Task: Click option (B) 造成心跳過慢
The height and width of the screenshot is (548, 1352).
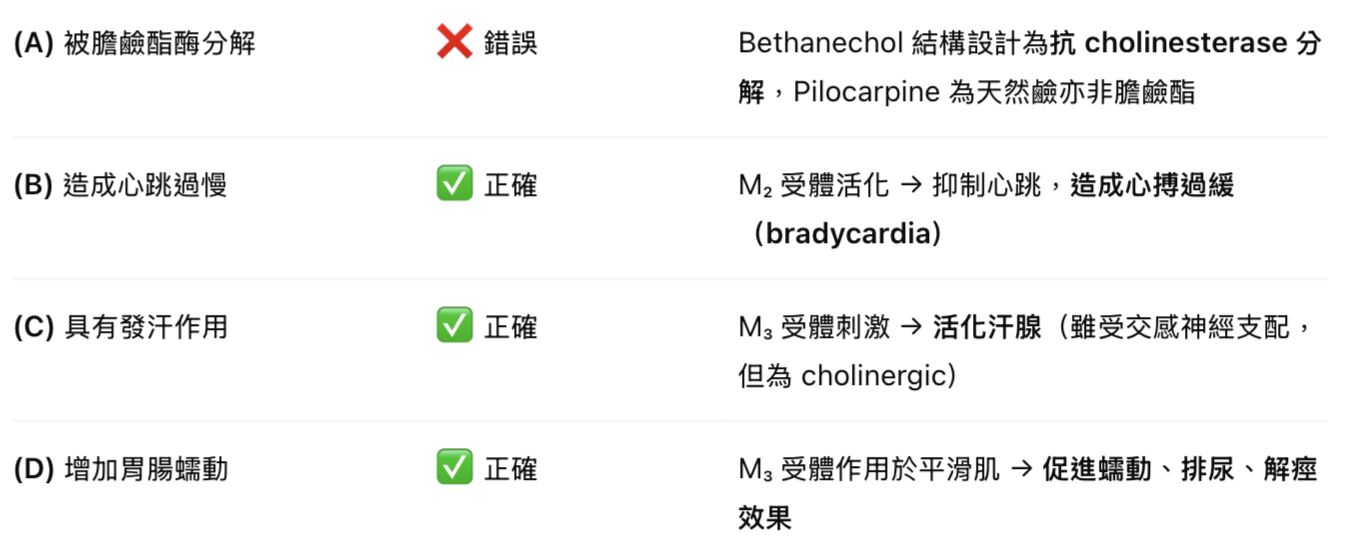Action: (120, 186)
